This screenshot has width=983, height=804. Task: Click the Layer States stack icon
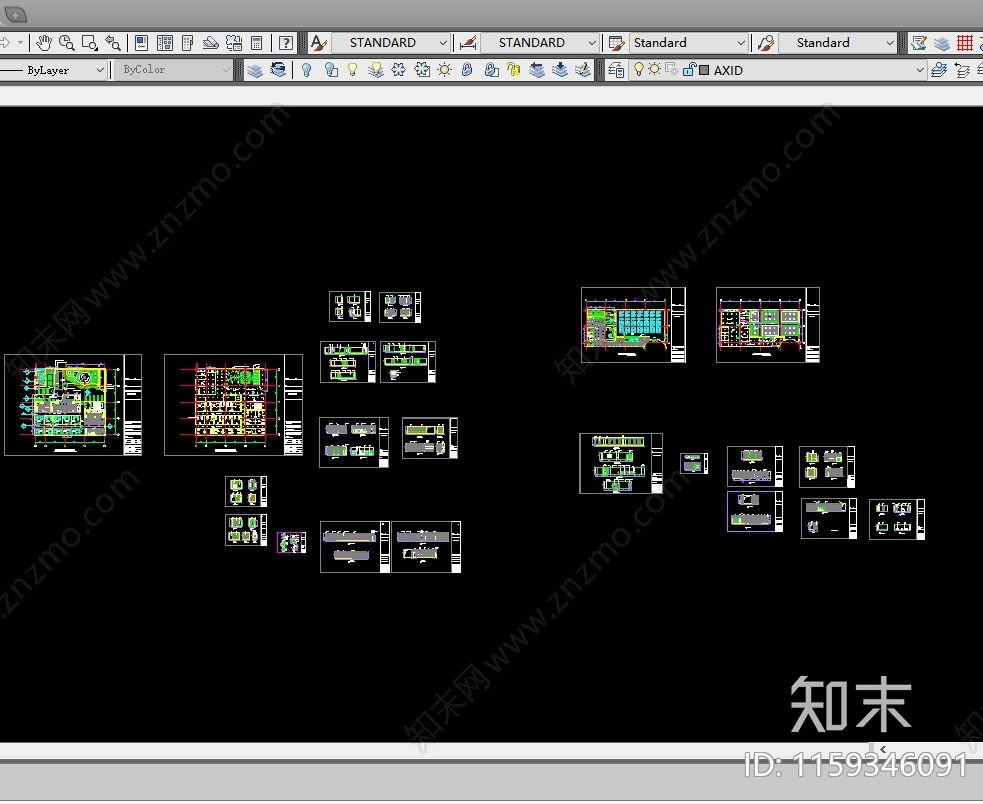point(255,70)
